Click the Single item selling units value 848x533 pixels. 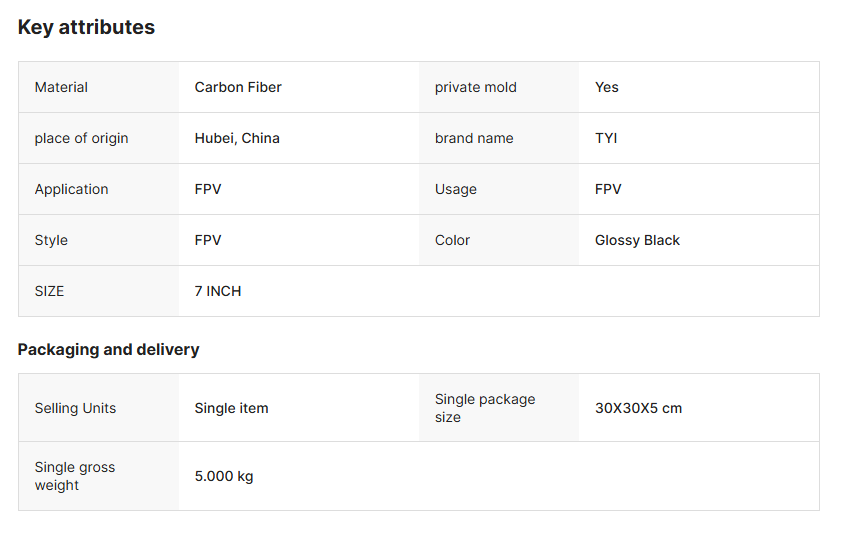tap(231, 408)
